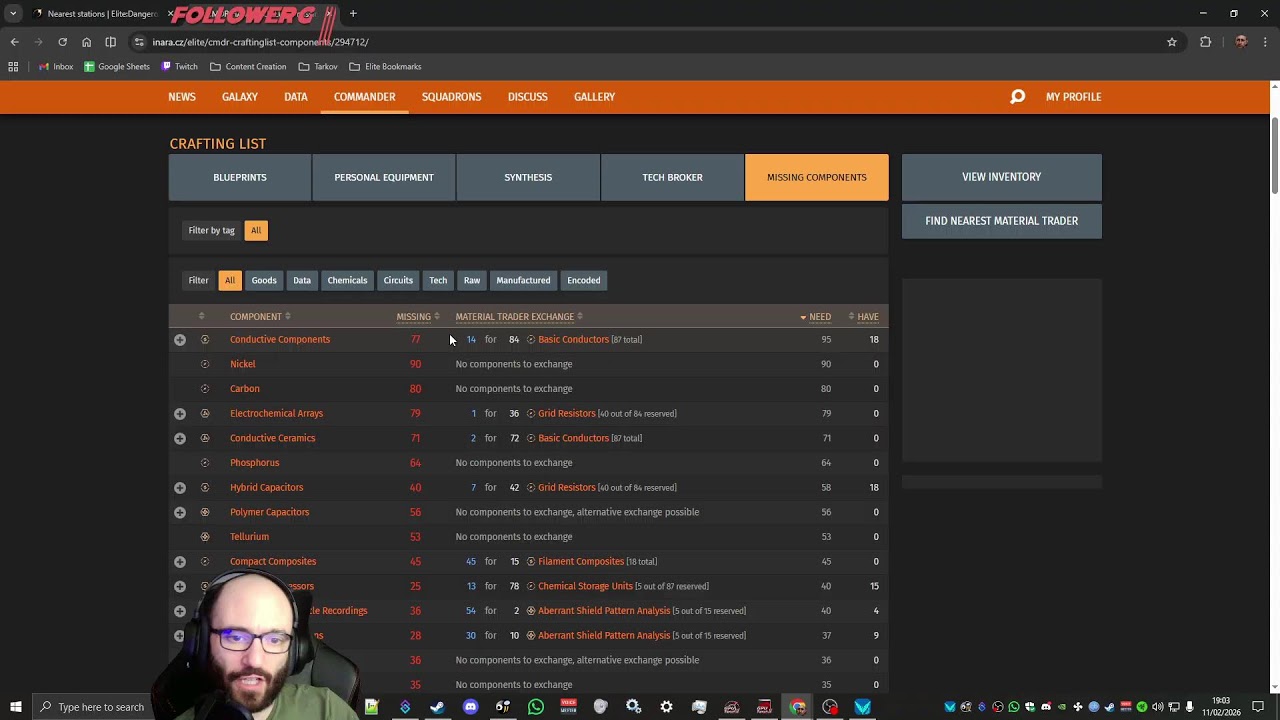Open the Windows notification center icon
1280x720 pixels.
pyautogui.click(x=1258, y=707)
